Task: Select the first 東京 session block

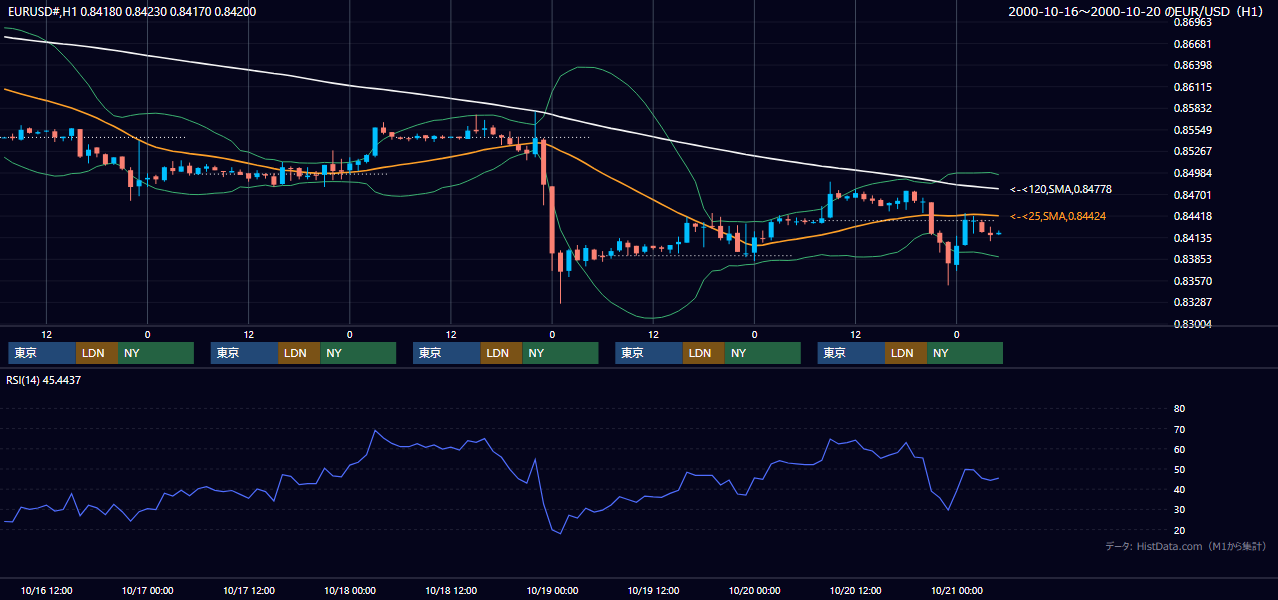Action: coord(42,353)
